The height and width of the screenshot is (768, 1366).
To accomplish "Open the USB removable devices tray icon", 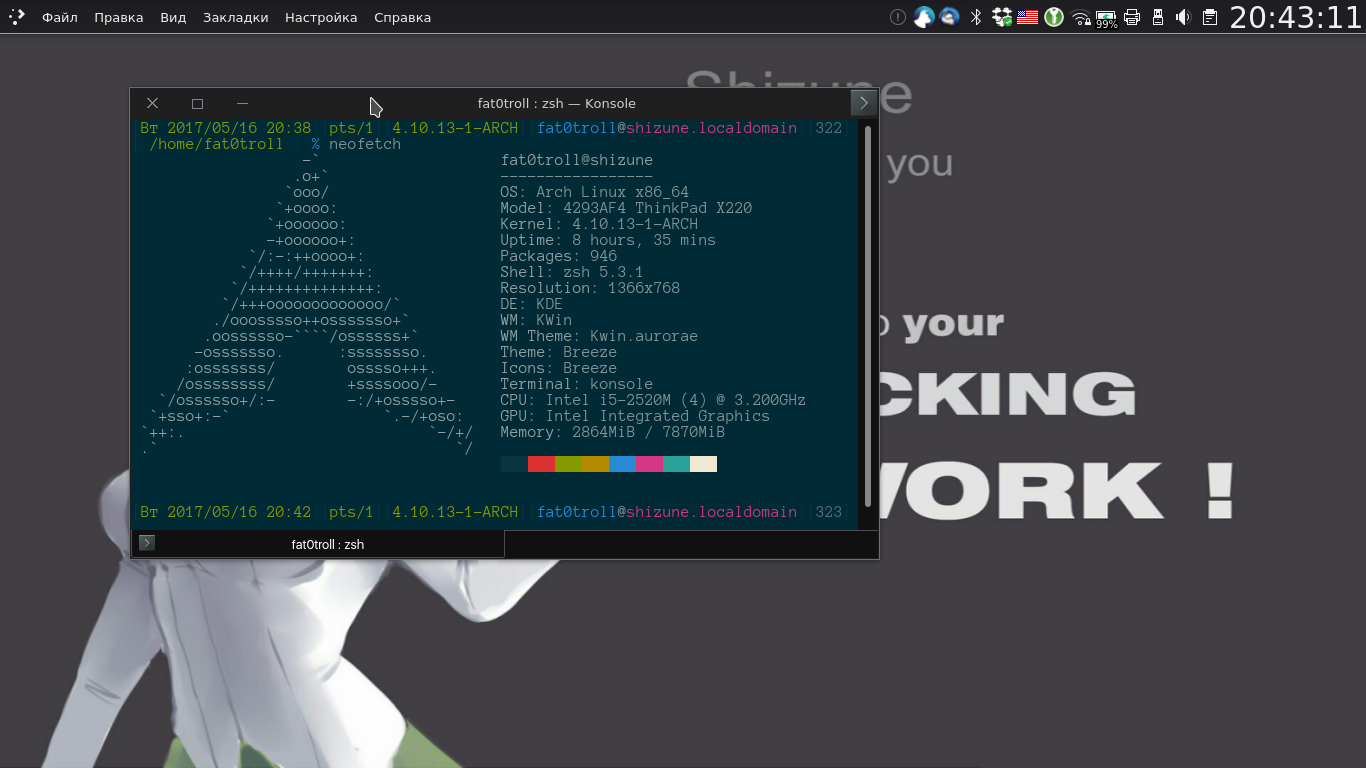I will coord(1158,17).
